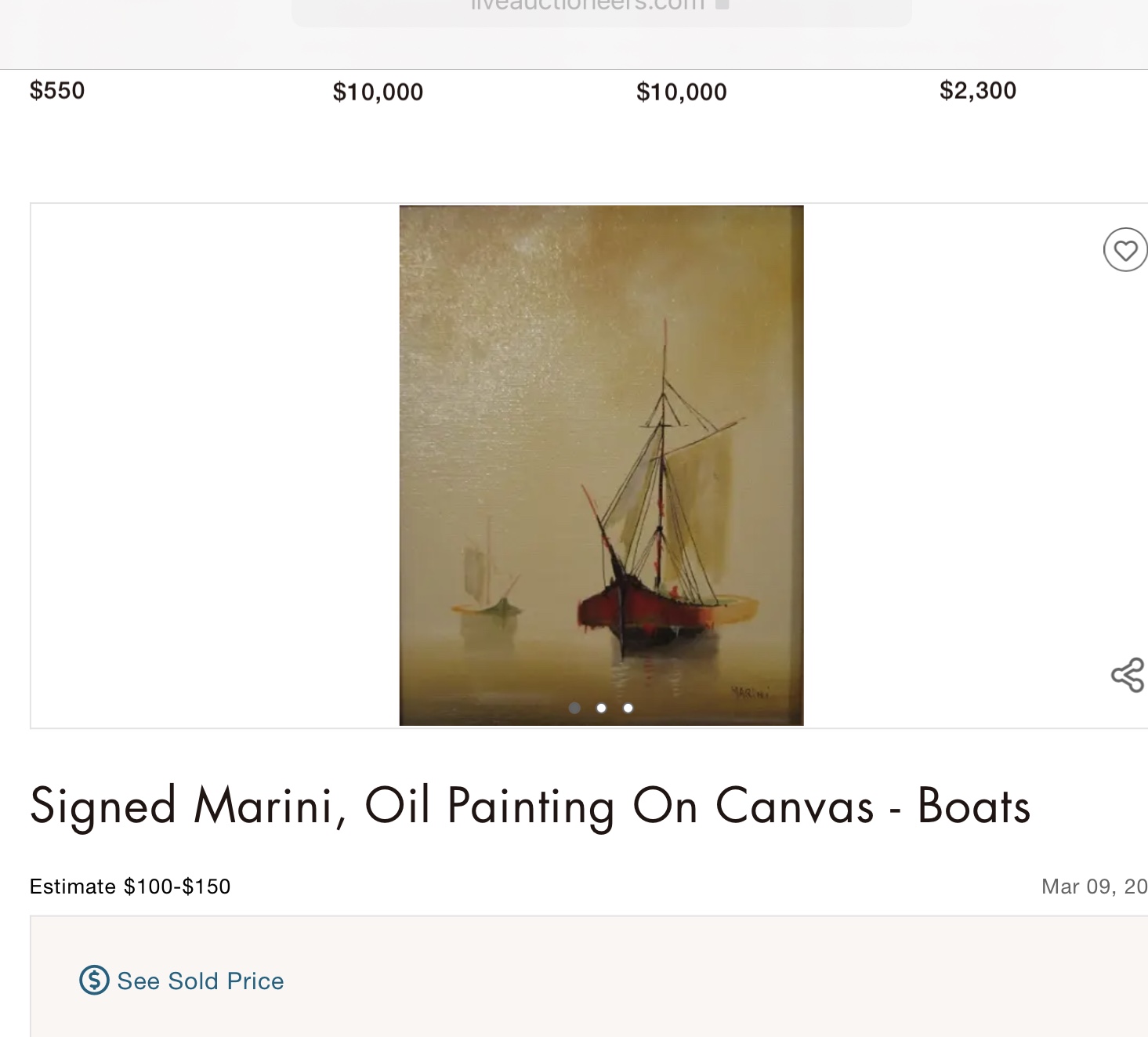The height and width of the screenshot is (1037, 1148).
Task: Click the $10,000 price next to $550
Action: pyautogui.click(x=378, y=92)
